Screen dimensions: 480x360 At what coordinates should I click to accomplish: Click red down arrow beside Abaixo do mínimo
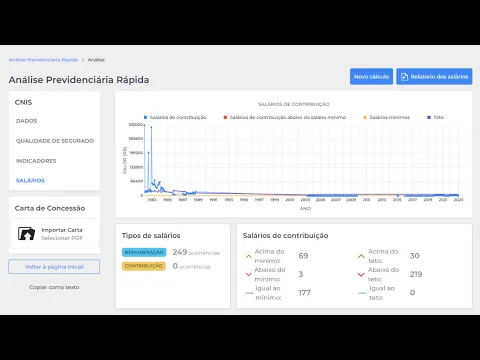point(248,274)
